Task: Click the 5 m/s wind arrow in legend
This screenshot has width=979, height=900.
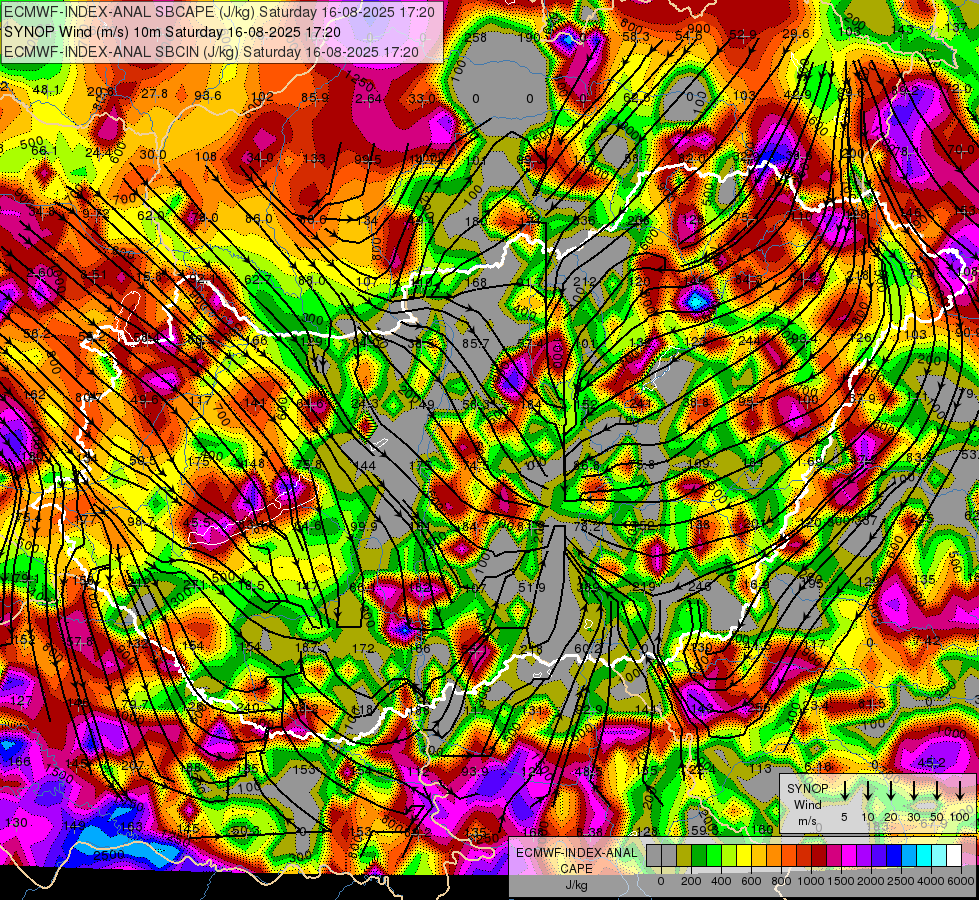Action: [x=844, y=790]
